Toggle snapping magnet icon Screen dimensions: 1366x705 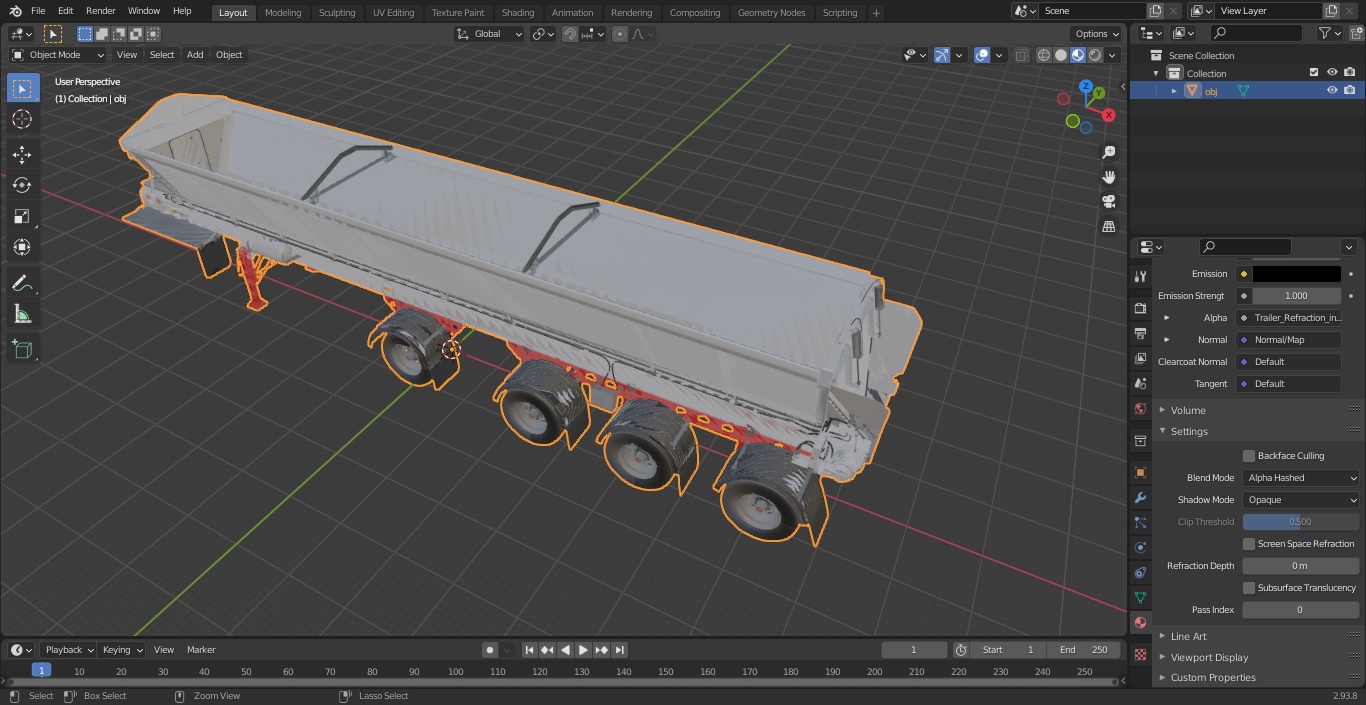pos(570,34)
